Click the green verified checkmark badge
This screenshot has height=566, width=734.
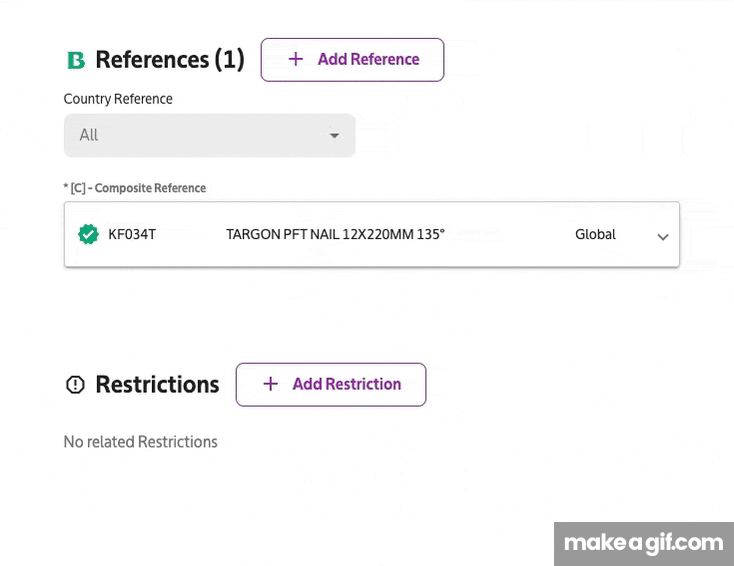(88, 234)
